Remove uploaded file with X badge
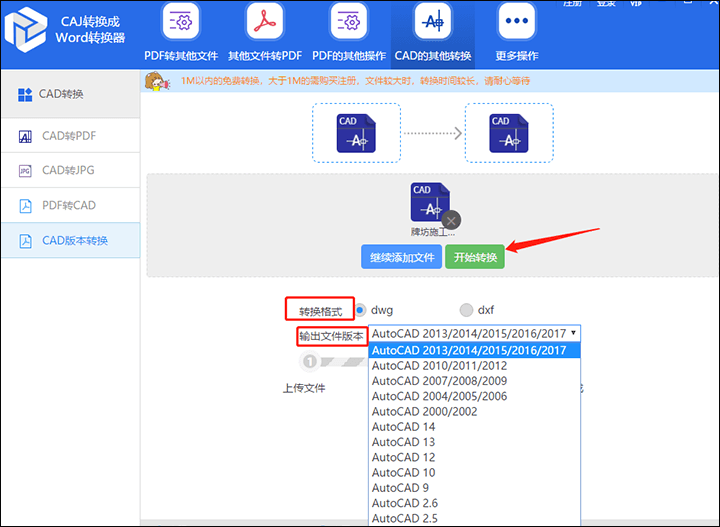Screen dimensions: 720x527 451,221
